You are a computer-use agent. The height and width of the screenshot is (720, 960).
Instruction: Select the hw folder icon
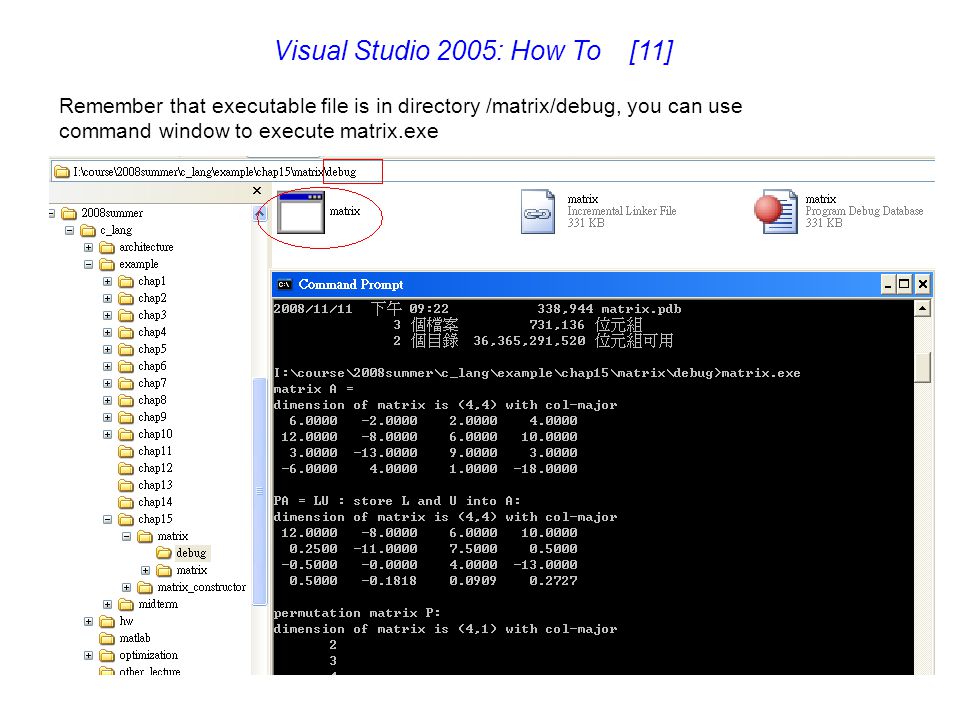click(x=107, y=621)
